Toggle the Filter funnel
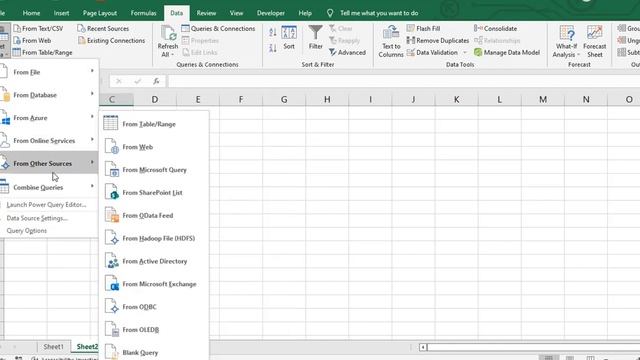The width and height of the screenshot is (640, 360). 316,38
